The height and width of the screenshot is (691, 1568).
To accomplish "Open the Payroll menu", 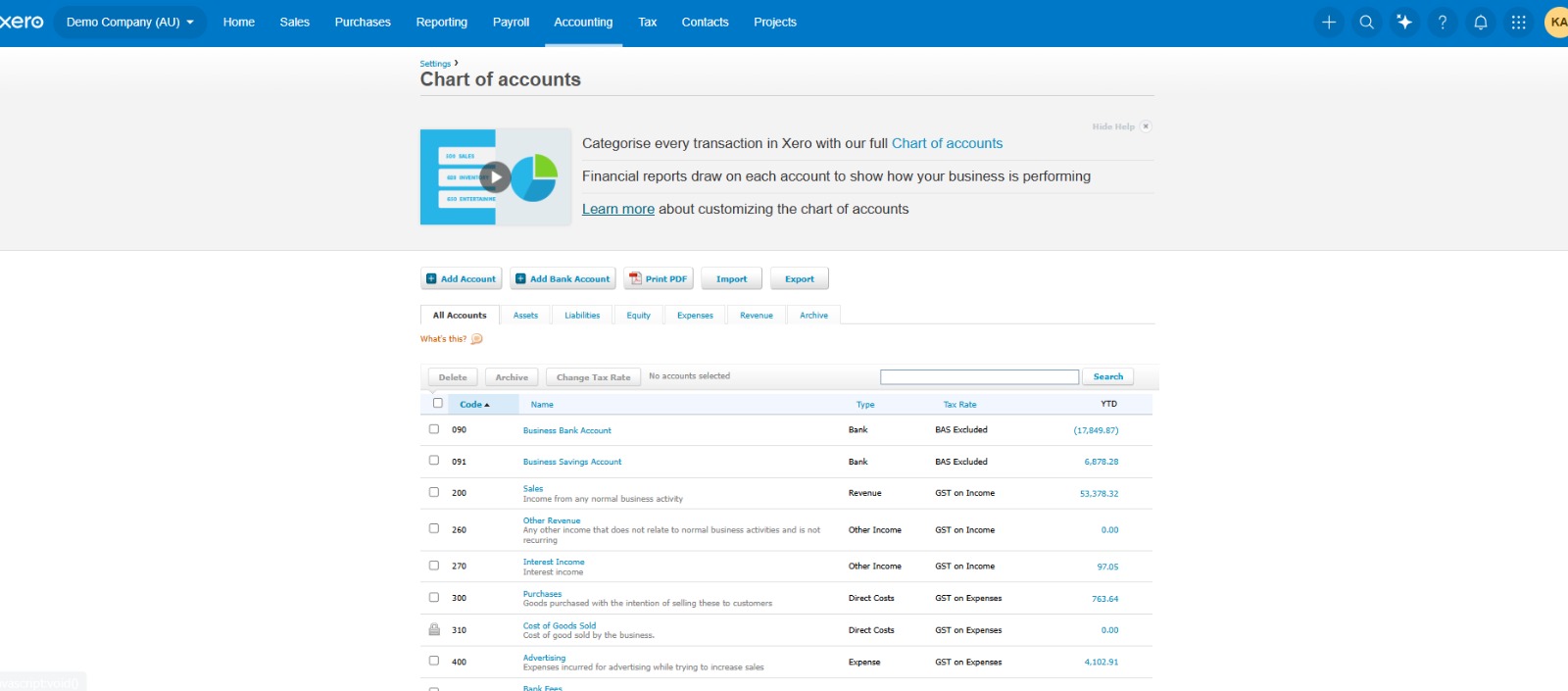I will [511, 22].
